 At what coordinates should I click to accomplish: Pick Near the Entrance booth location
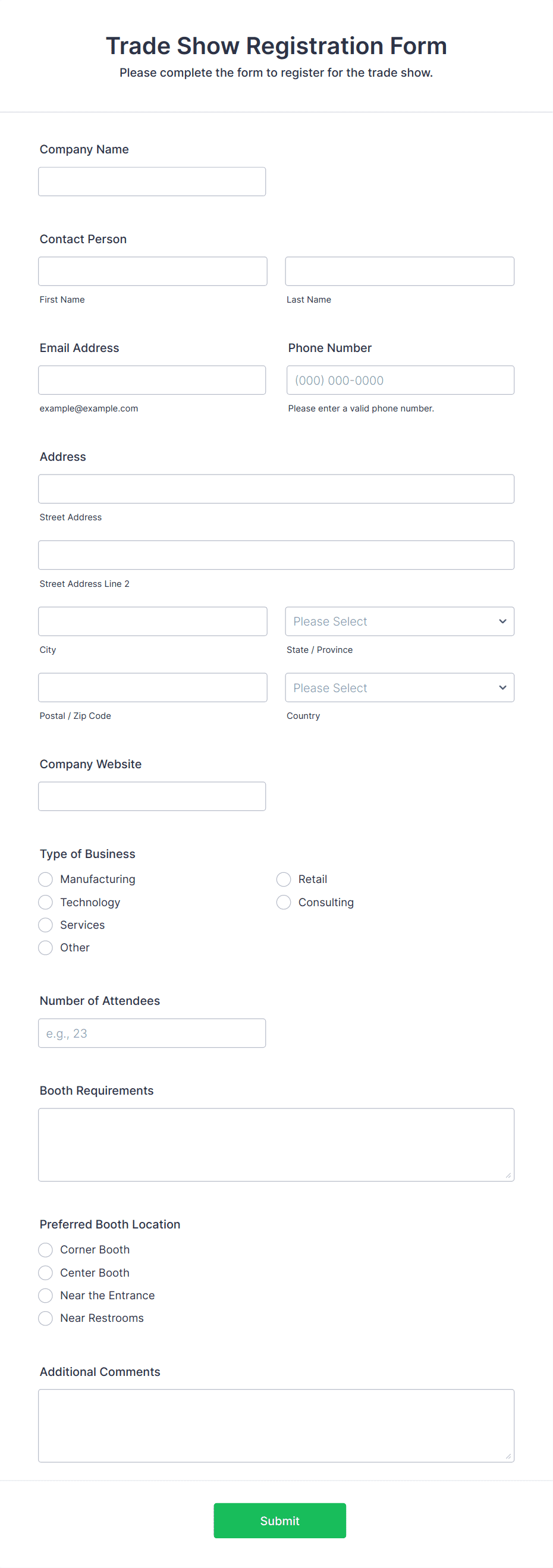(45, 1295)
